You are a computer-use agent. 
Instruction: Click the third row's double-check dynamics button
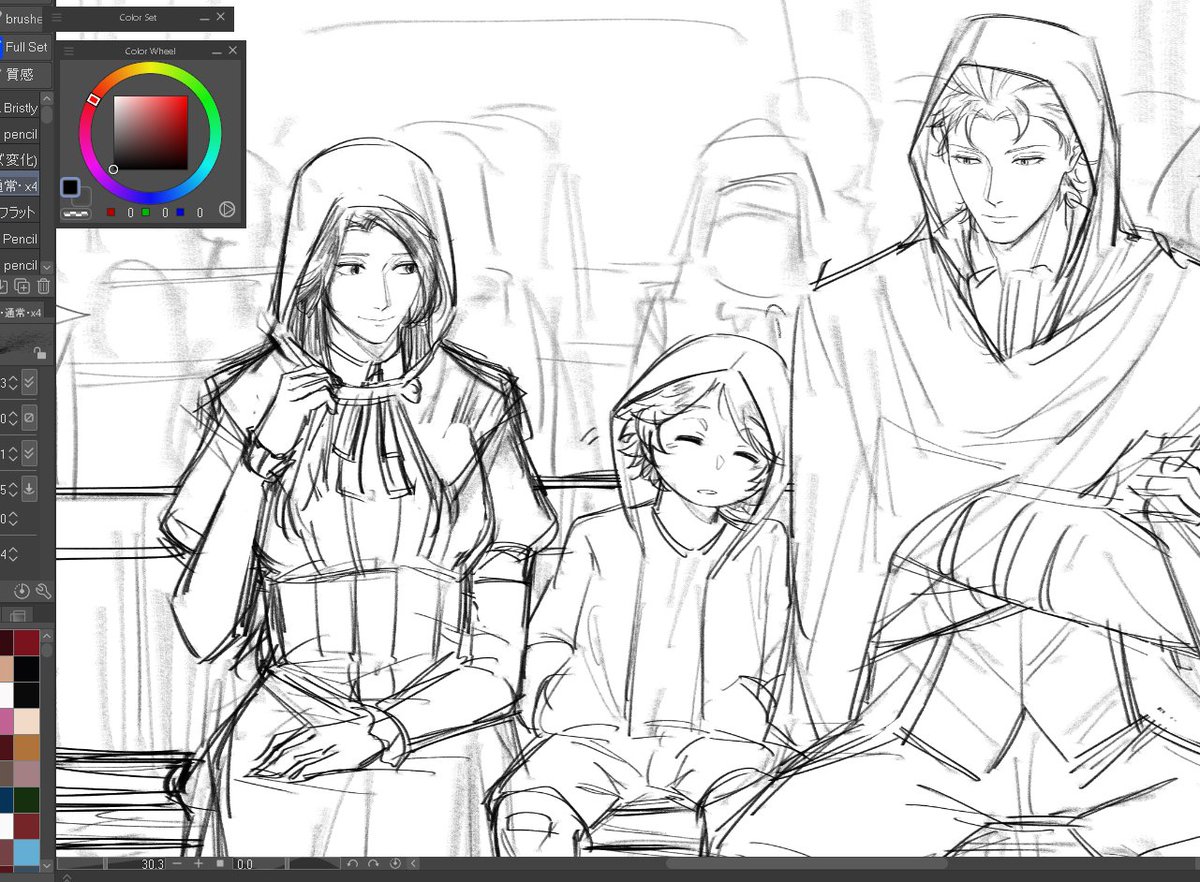(x=29, y=453)
